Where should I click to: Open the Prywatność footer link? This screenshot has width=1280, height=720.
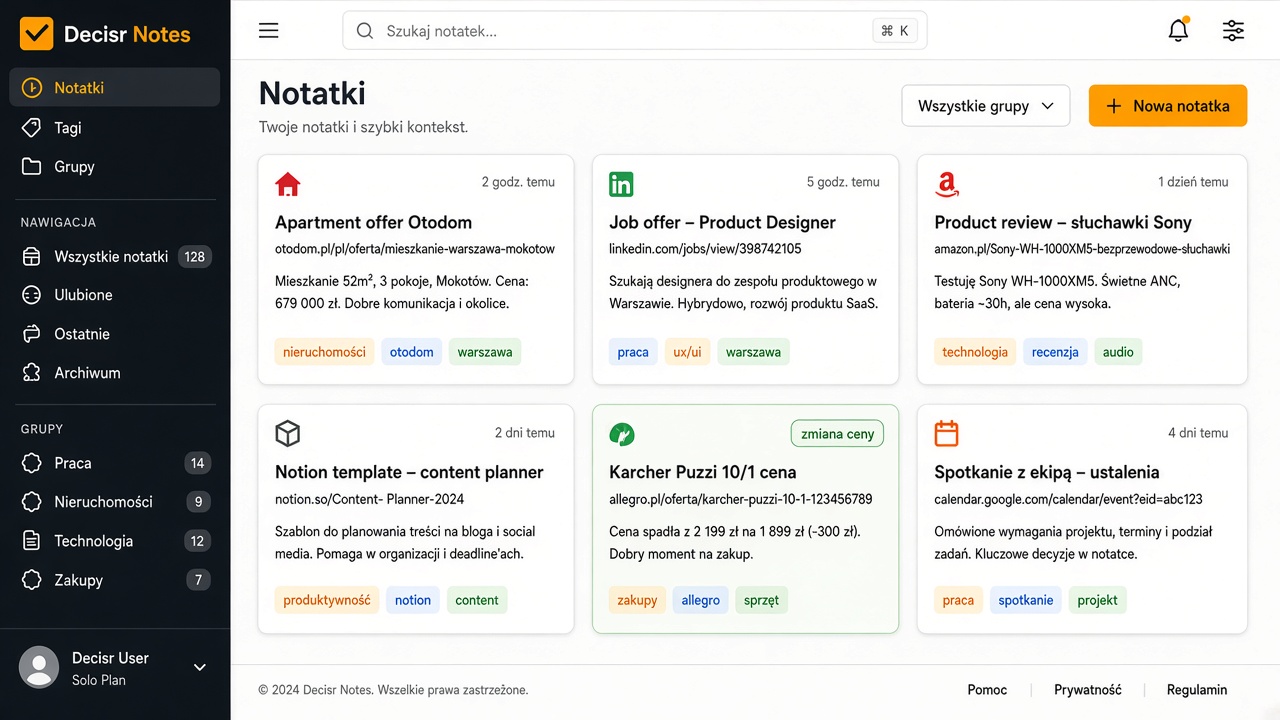pos(1088,690)
